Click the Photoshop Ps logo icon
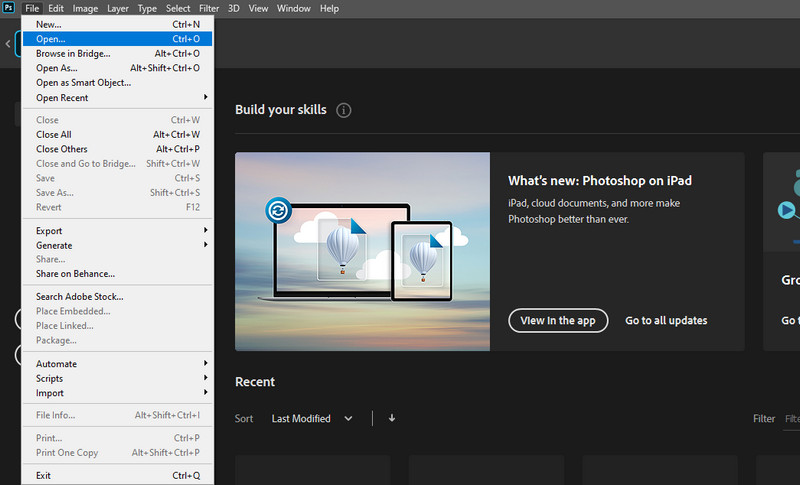The height and width of the screenshot is (485, 800). click(9, 8)
